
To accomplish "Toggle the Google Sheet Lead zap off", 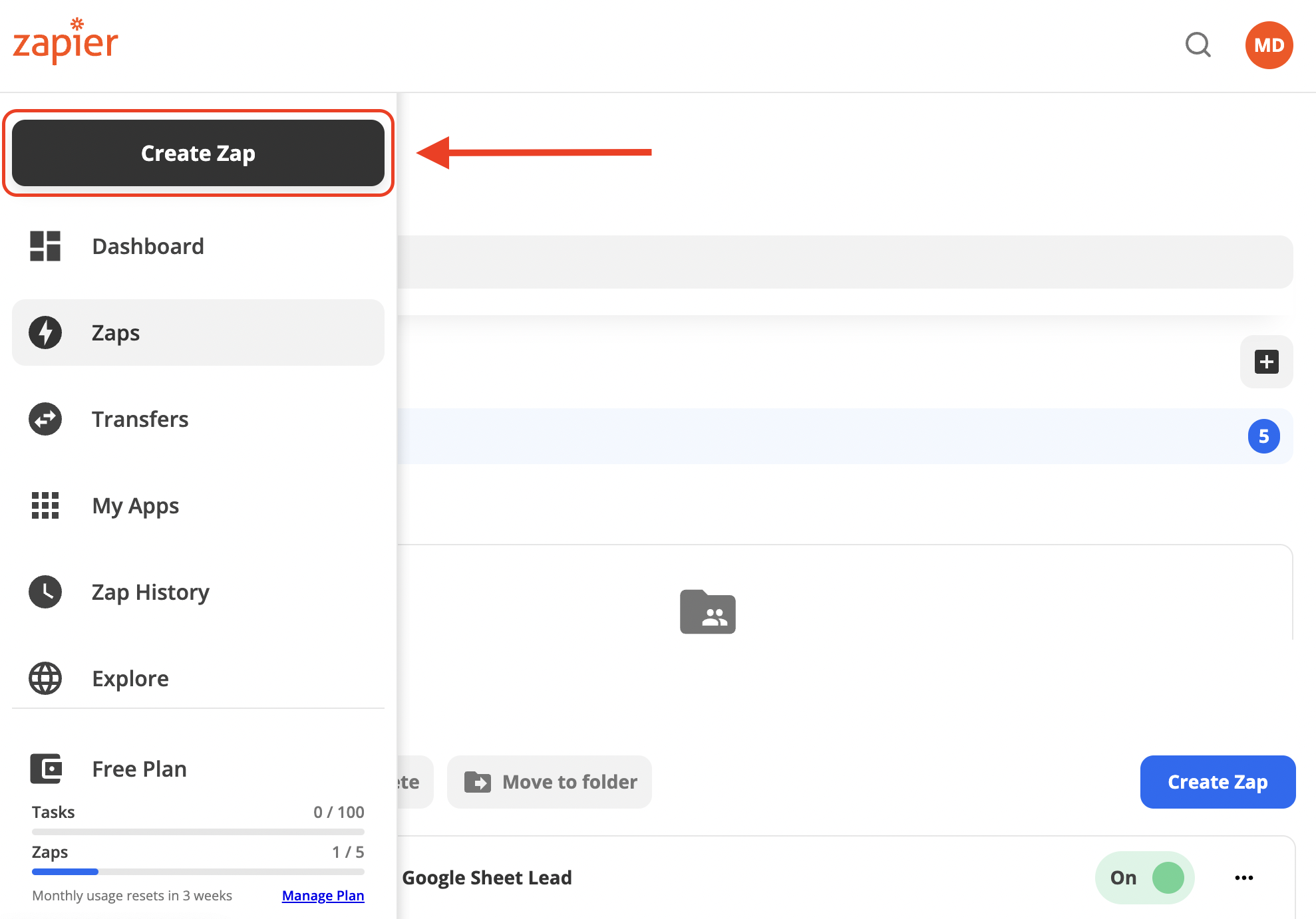I will pyautogui.click(x=1144, y=878).
